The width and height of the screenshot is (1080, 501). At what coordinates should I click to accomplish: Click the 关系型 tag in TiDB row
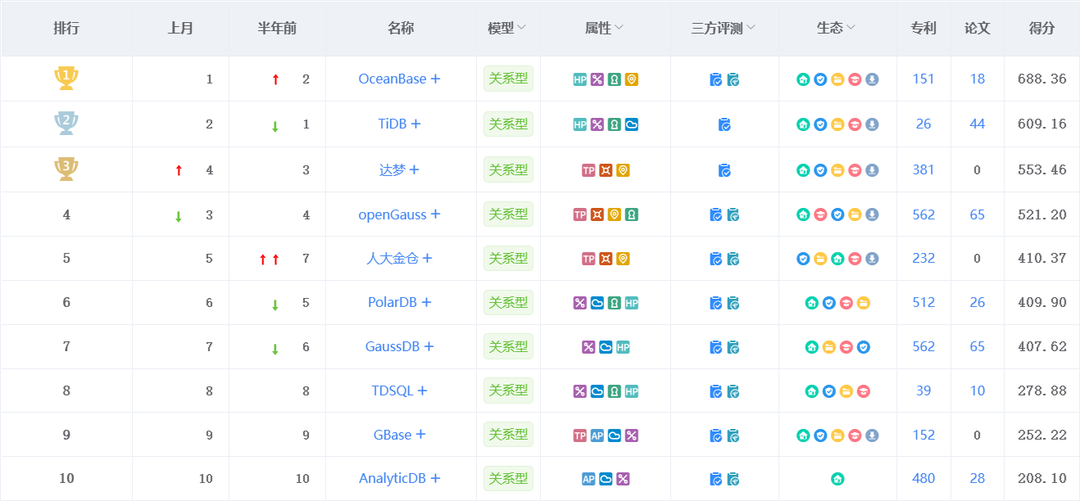click(x=508, y=125)
